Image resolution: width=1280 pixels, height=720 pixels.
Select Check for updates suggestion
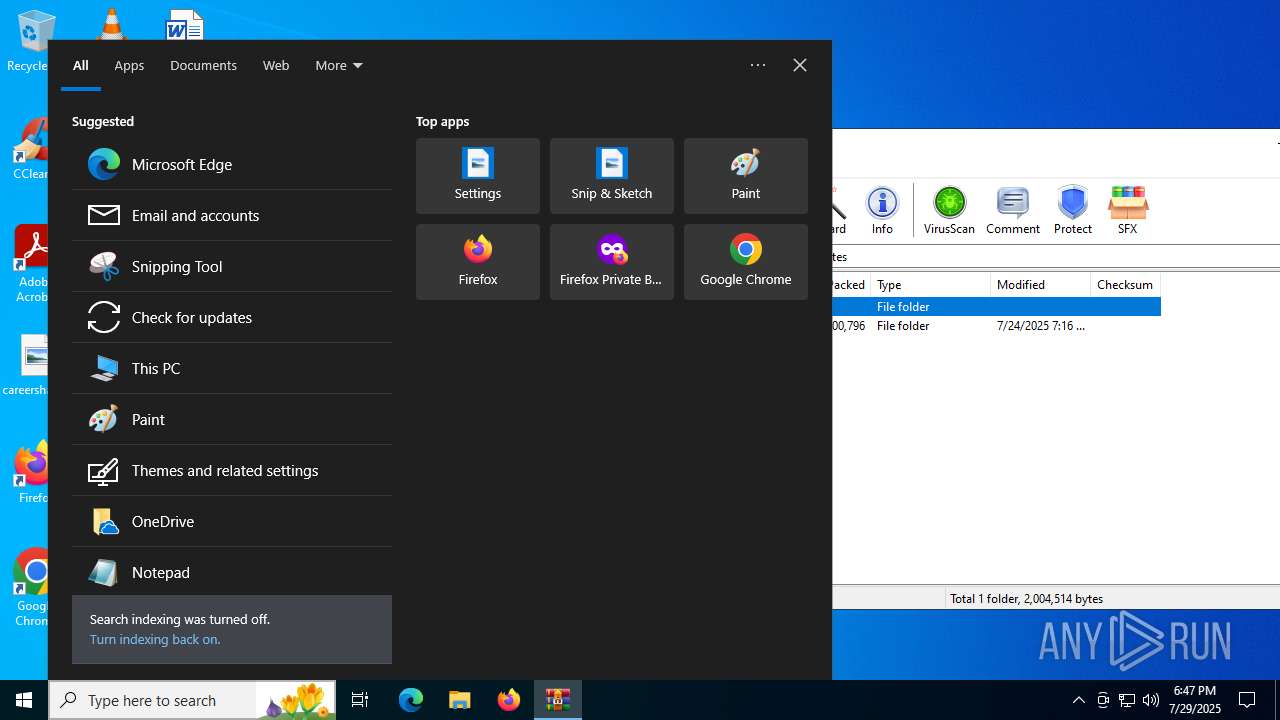tap(231, 317)
